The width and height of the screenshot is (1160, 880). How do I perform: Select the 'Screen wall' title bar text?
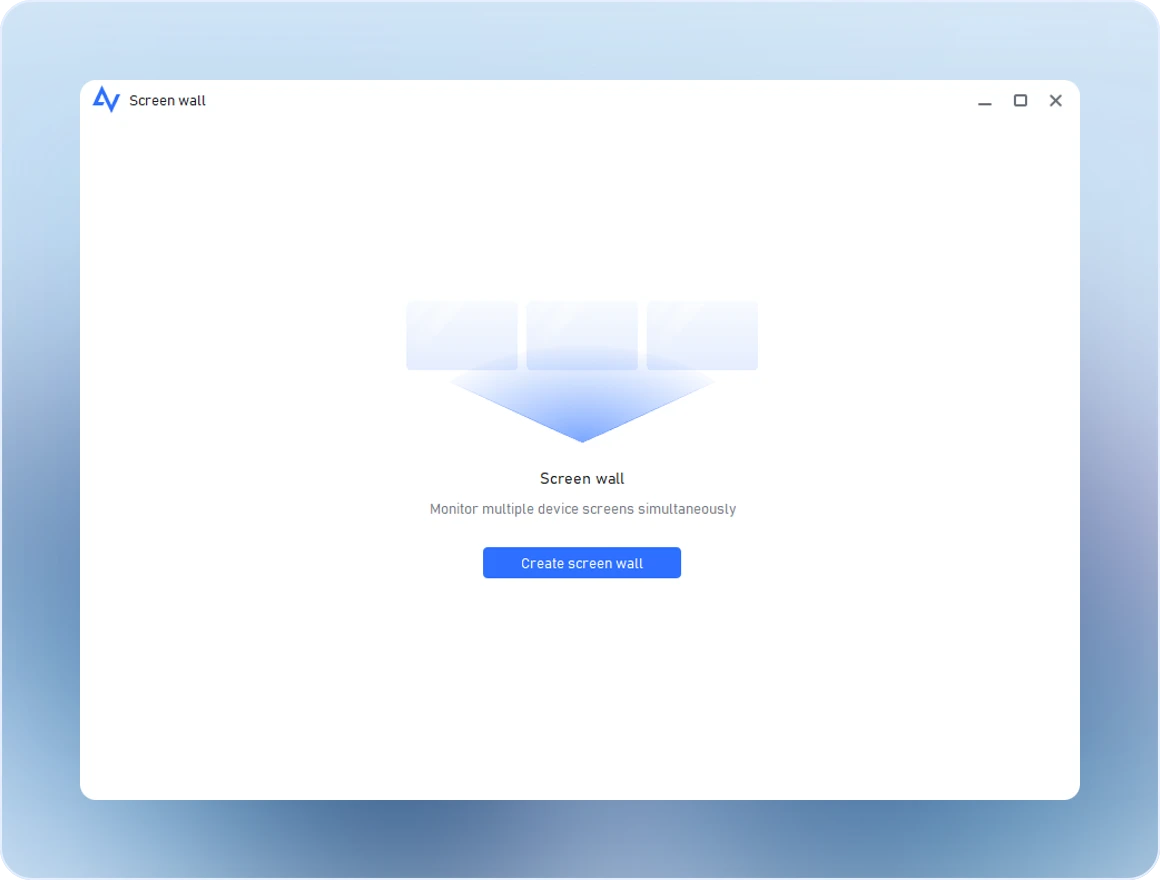tap(167, 101)
